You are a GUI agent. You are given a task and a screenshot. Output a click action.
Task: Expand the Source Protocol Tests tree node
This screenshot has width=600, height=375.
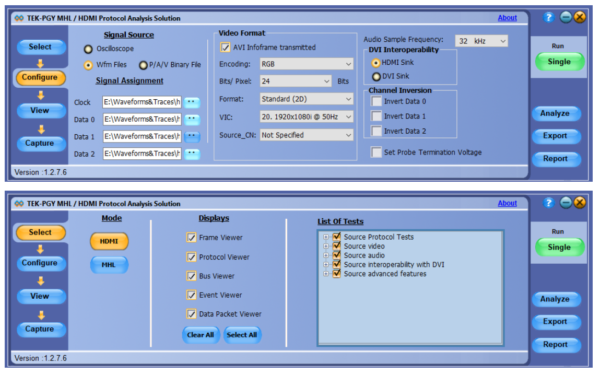click(326, 237)
